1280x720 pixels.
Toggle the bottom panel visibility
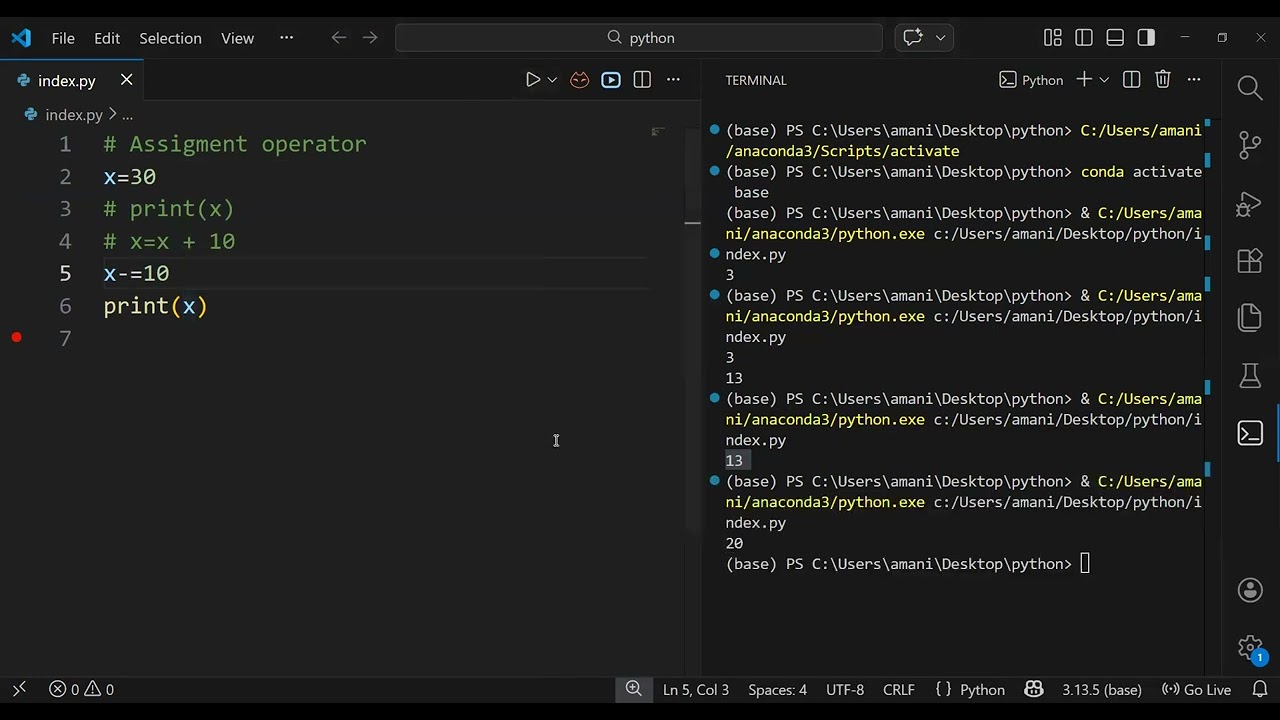(1115, 37)
